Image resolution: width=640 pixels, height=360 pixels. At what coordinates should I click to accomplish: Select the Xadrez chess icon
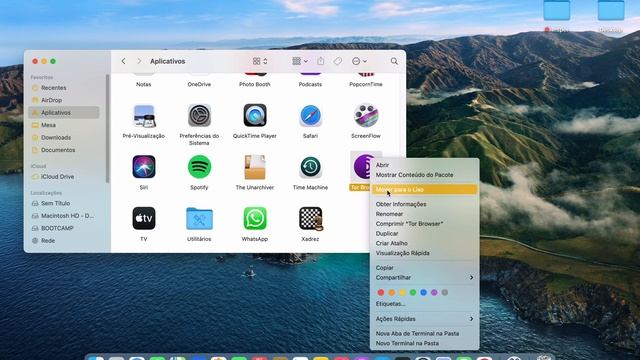pyautogui.click(x=310, y=218)
